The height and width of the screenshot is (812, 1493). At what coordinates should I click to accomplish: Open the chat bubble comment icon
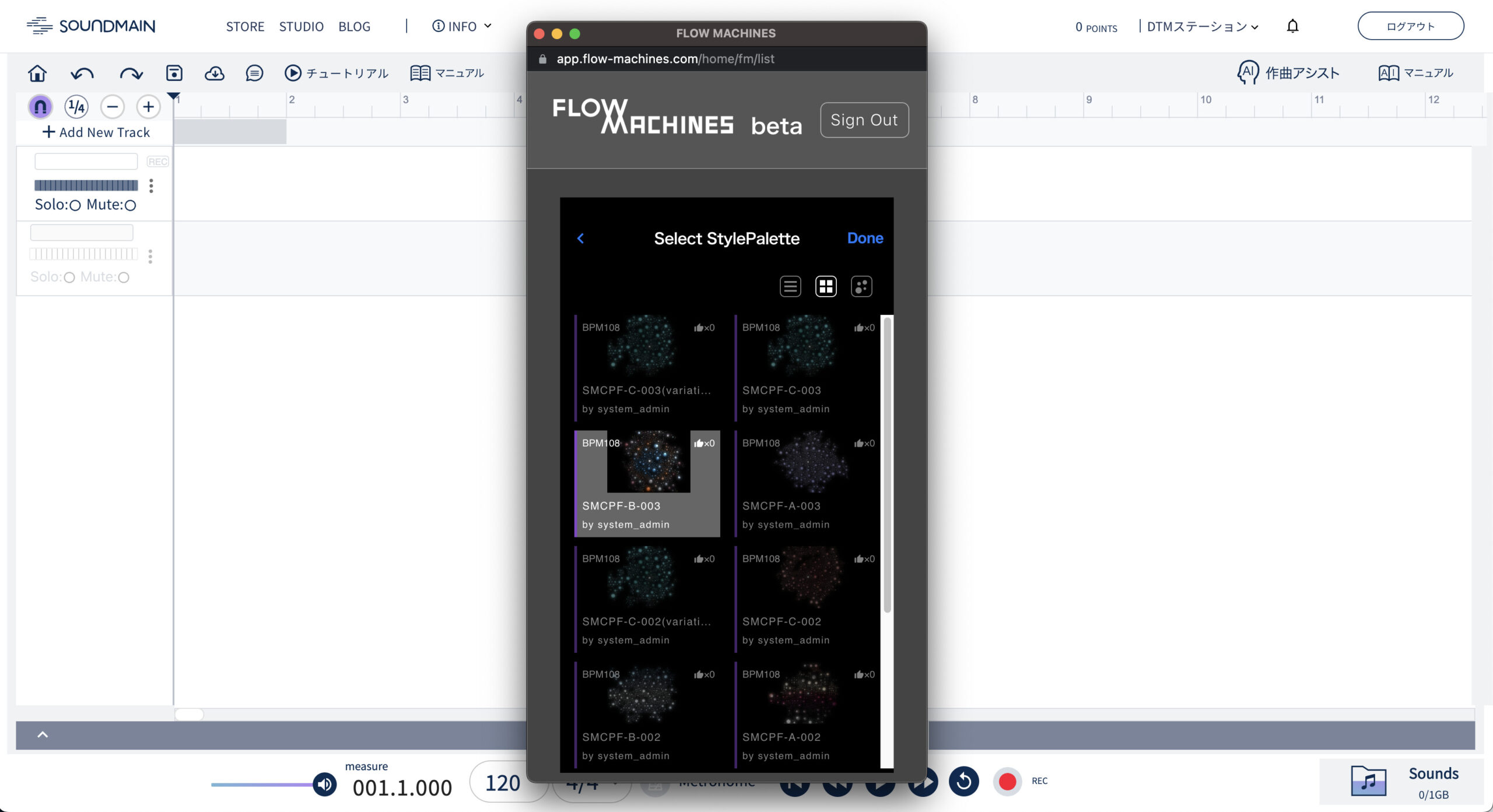point(254,73)
